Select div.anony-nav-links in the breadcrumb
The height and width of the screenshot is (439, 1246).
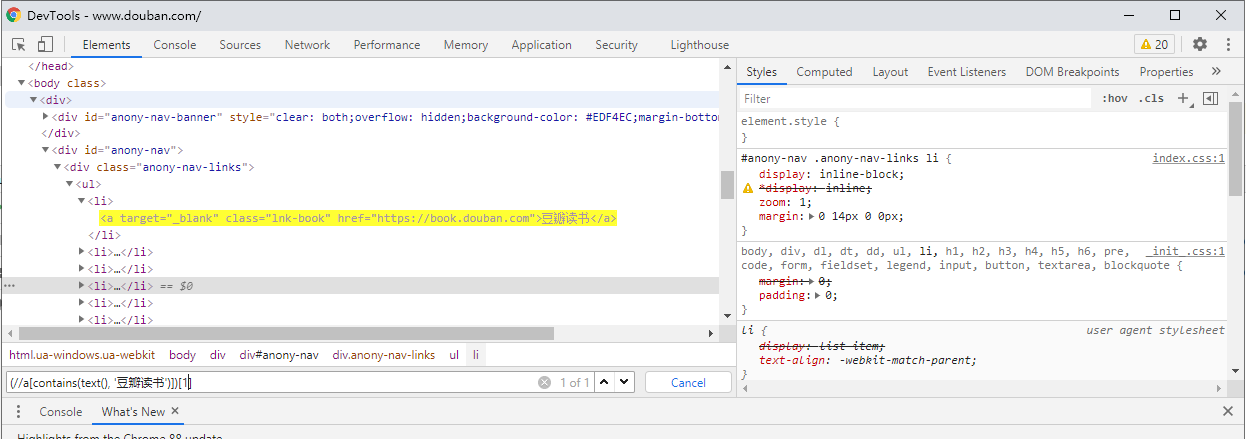[384, 354]
